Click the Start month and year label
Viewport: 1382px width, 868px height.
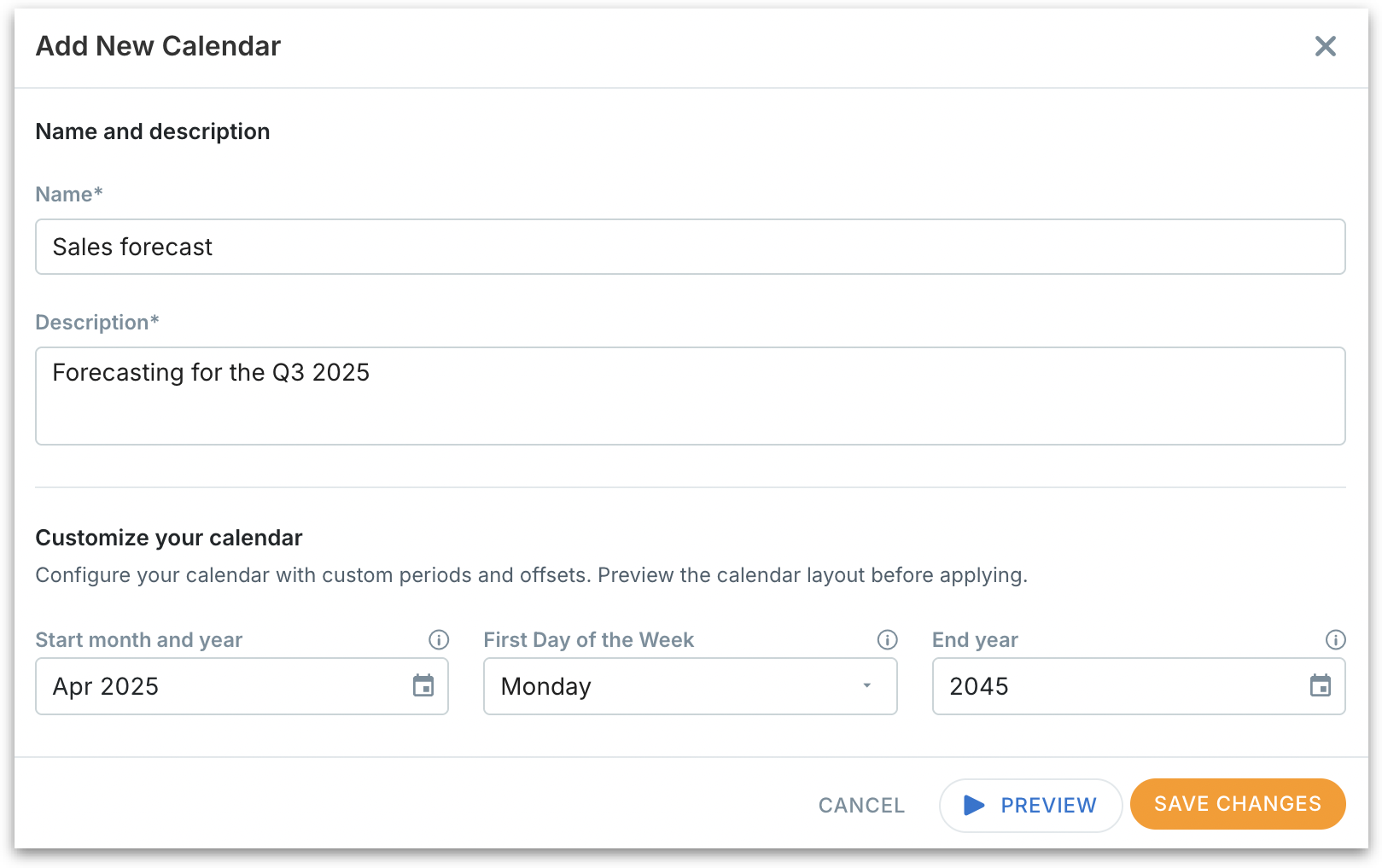pos(139,640)
